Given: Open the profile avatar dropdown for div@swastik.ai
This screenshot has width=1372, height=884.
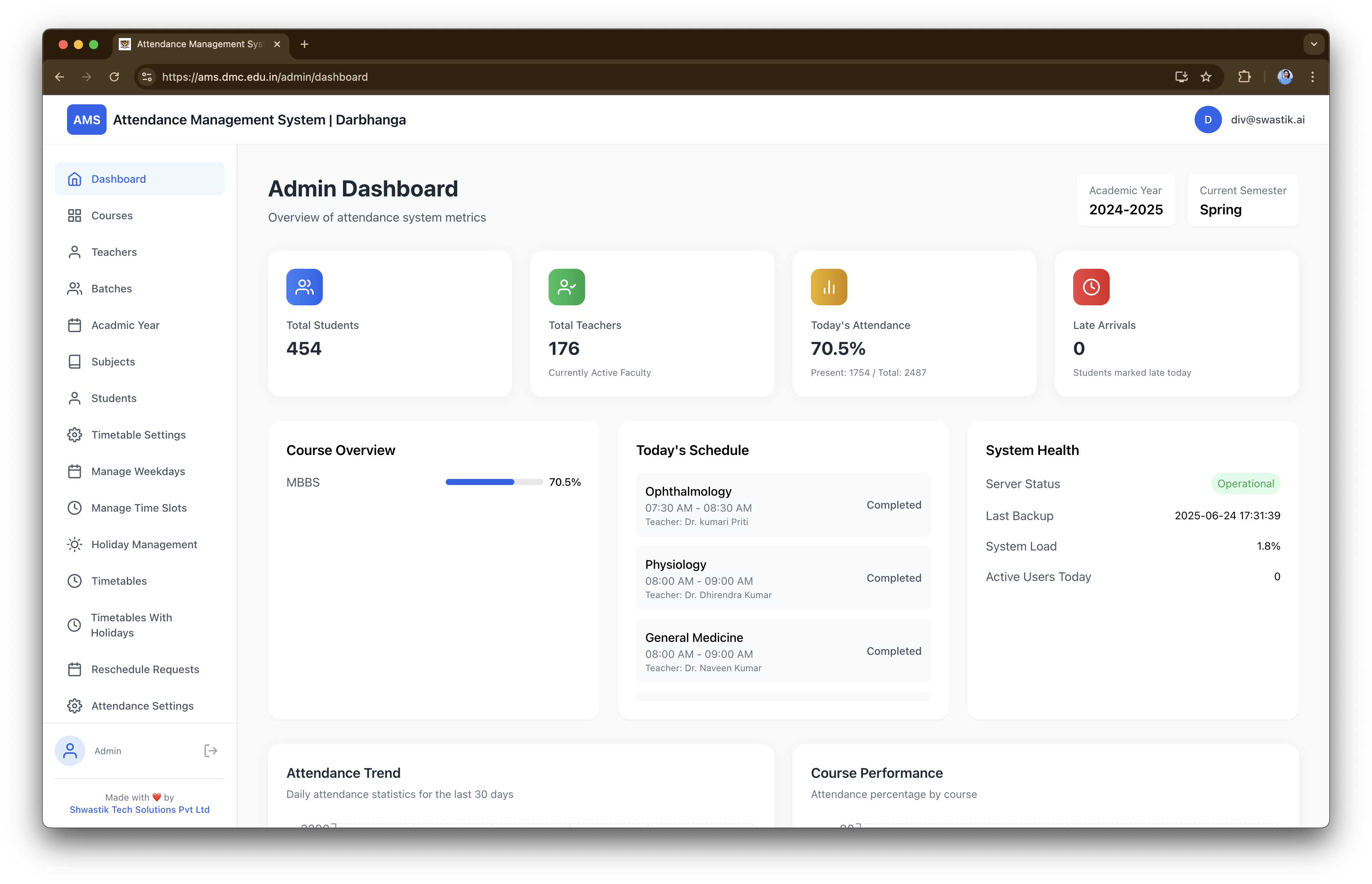Looking at the screenshot, I should tap(1208, 120).
